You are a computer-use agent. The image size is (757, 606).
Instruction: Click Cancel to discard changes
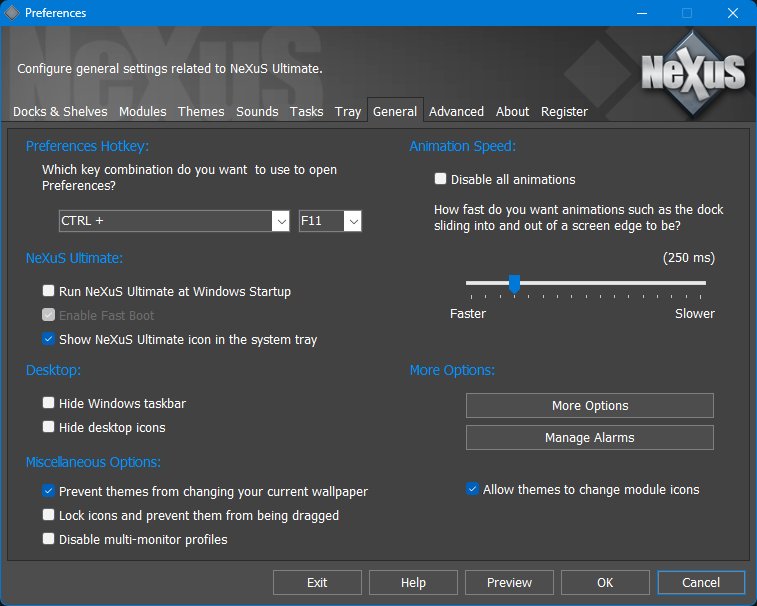pos(701,582)
